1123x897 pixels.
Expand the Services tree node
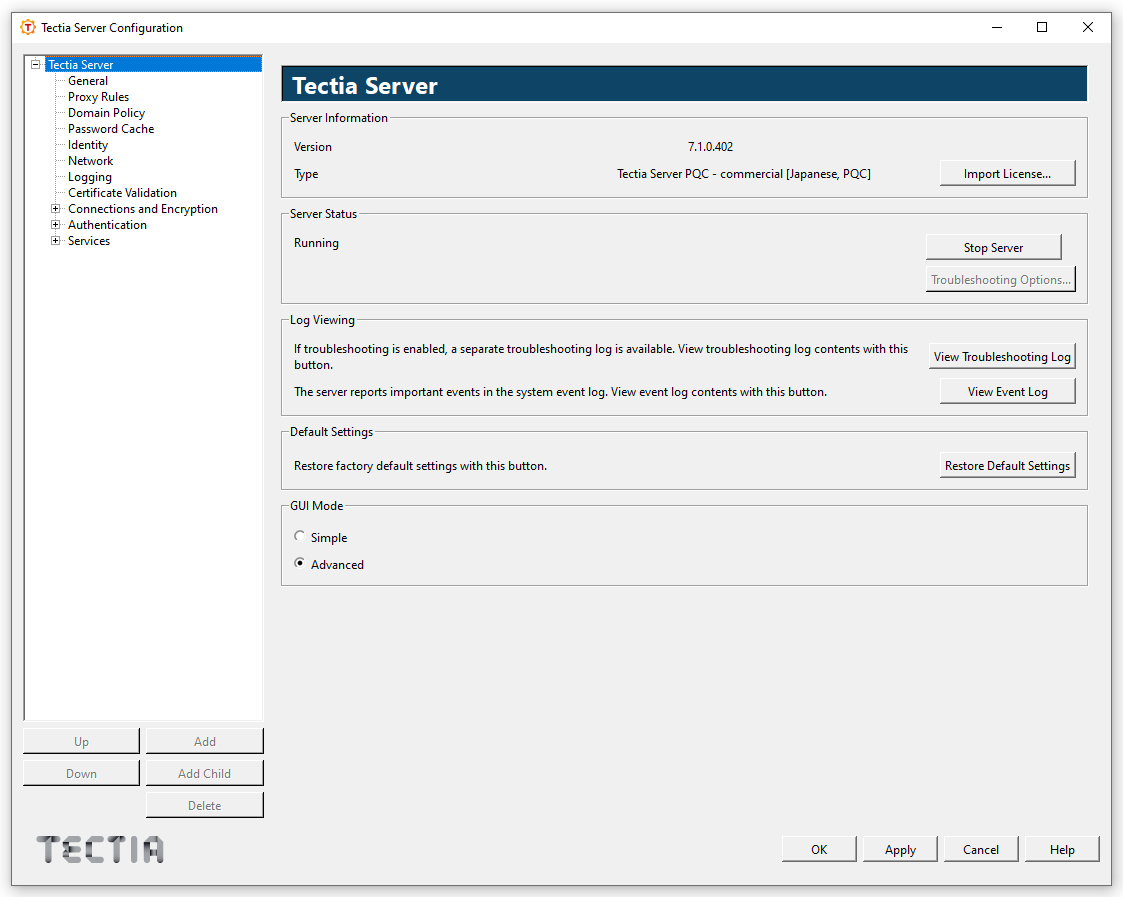(55, 241)
